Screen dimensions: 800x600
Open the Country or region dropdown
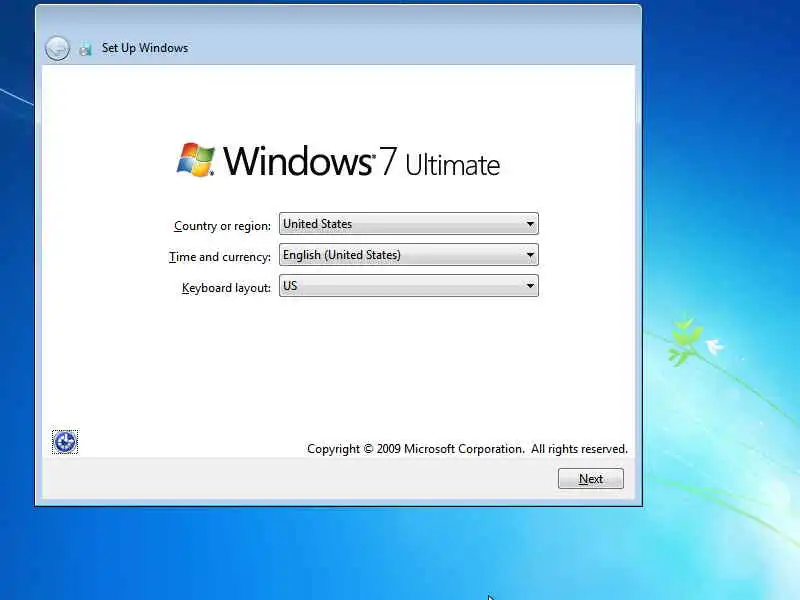coord(409,223)
